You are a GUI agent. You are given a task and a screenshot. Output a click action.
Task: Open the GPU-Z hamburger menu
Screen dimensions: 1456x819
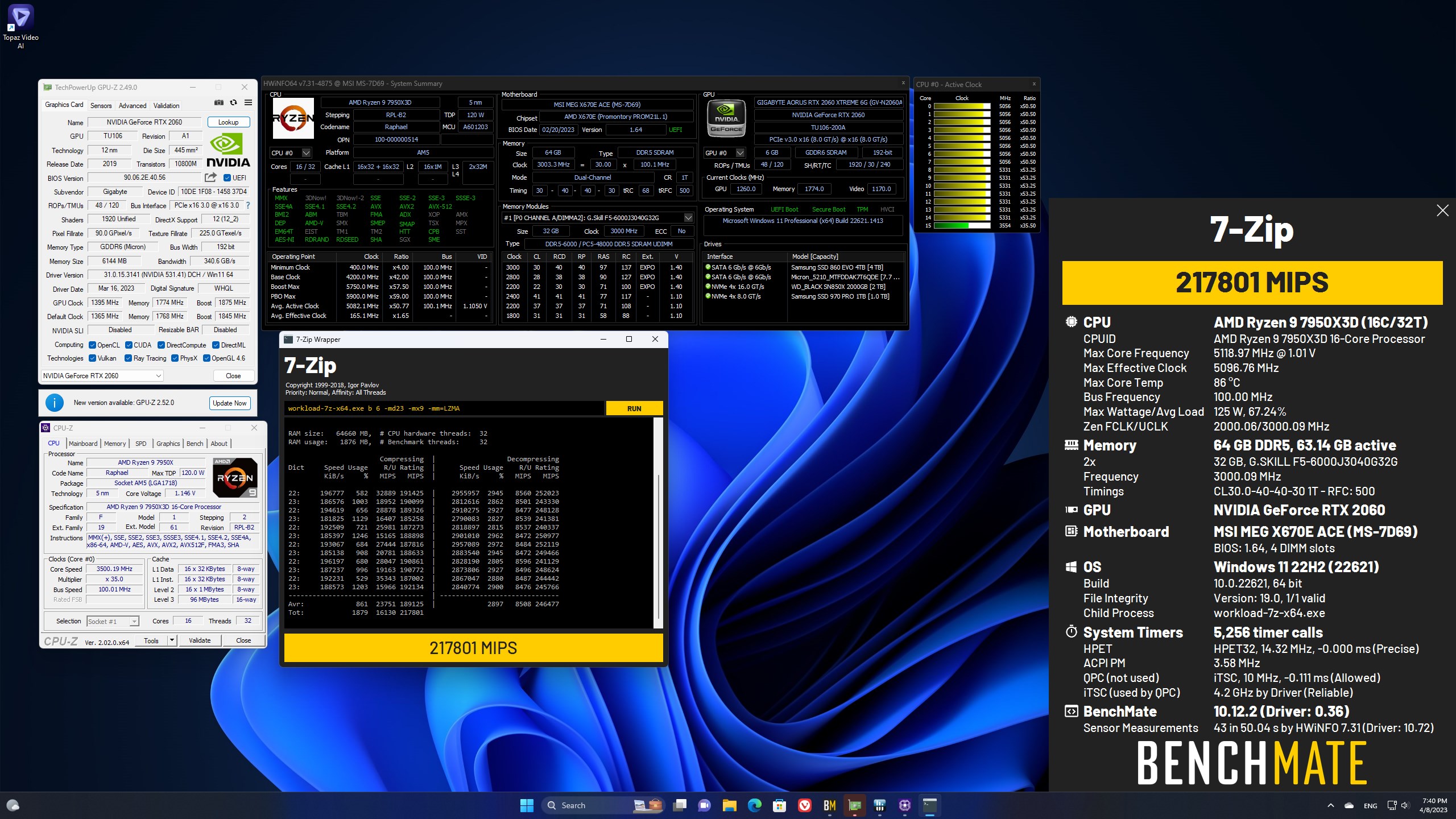click(248, 103)
